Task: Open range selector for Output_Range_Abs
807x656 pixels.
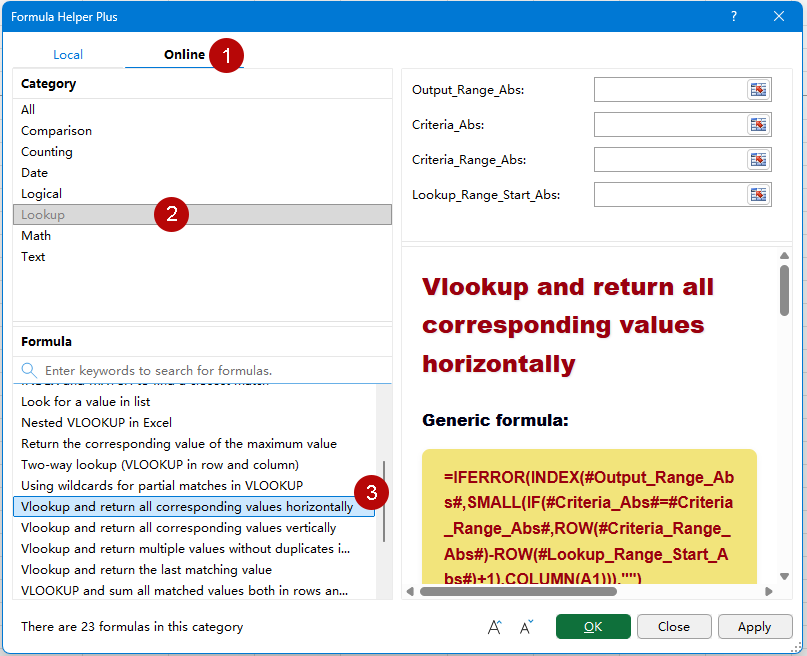Action: [758, 90]
